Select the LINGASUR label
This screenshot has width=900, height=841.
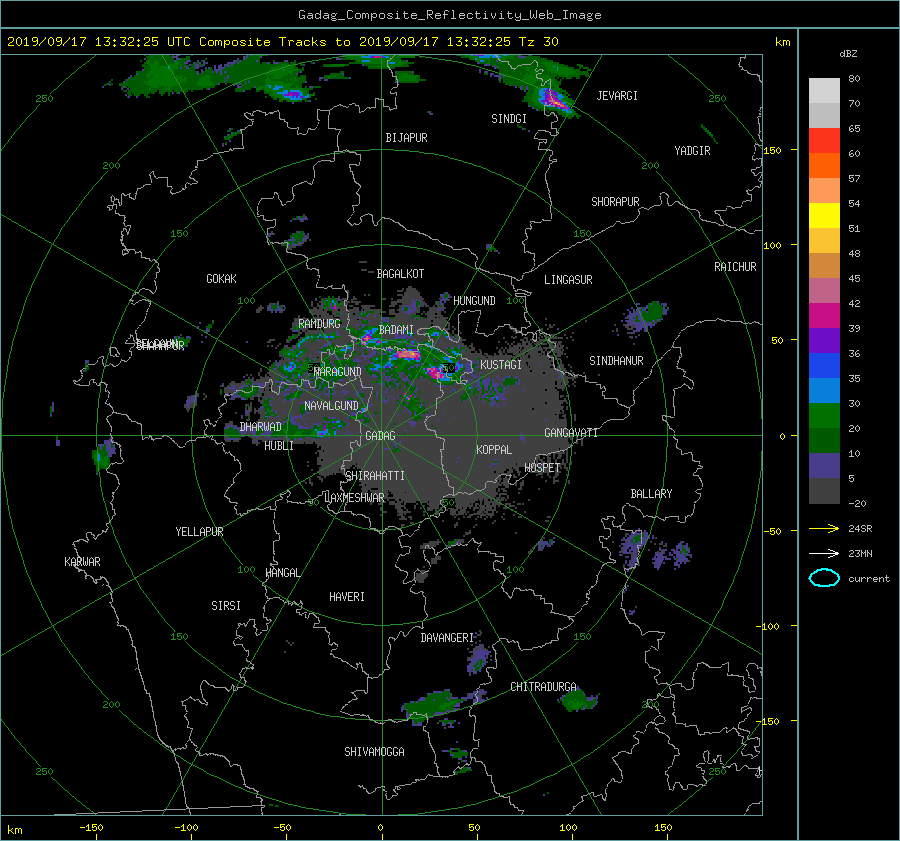click(568, 280)
